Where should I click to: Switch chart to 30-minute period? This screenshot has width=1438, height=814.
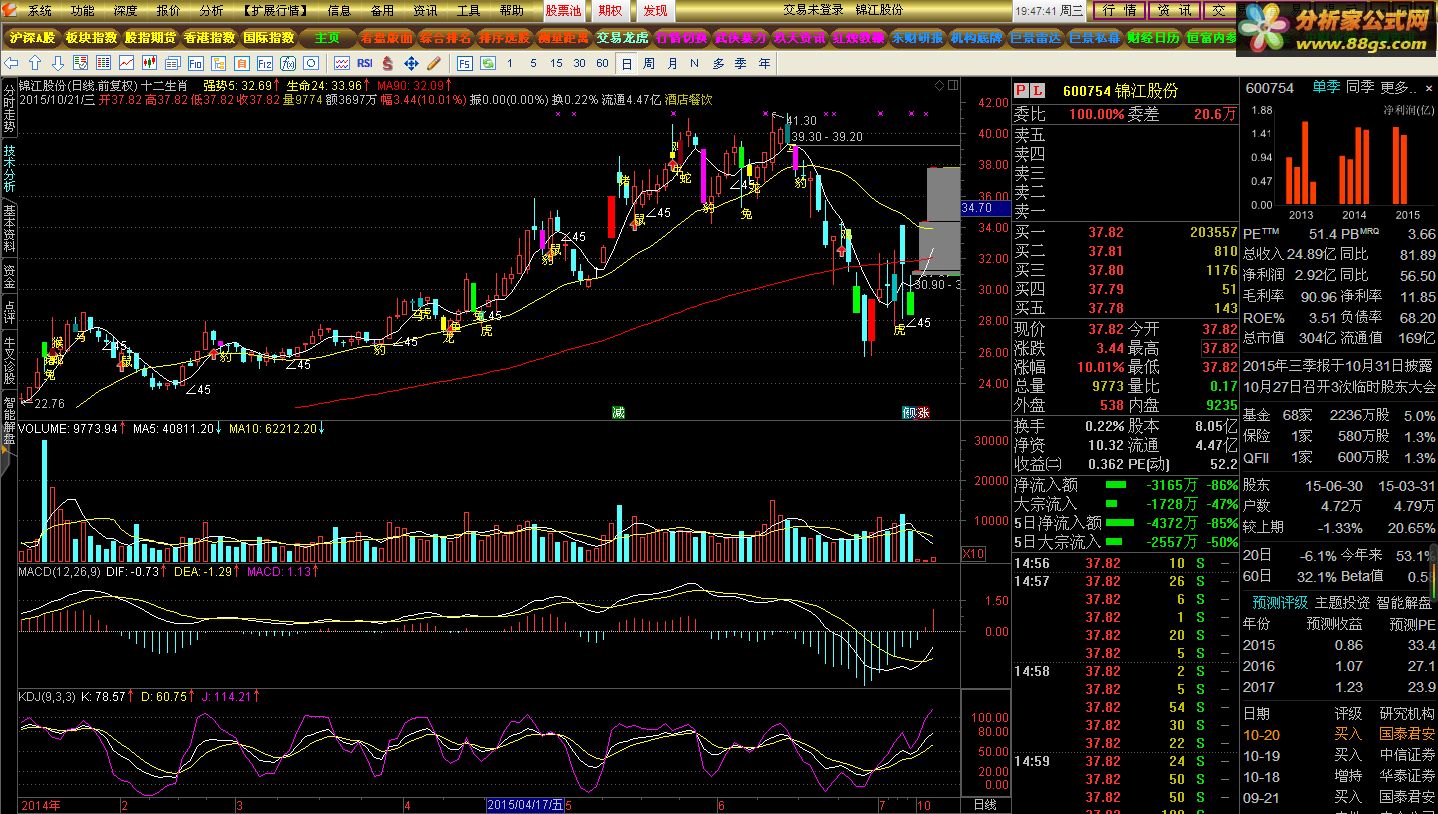pos(579,63)
